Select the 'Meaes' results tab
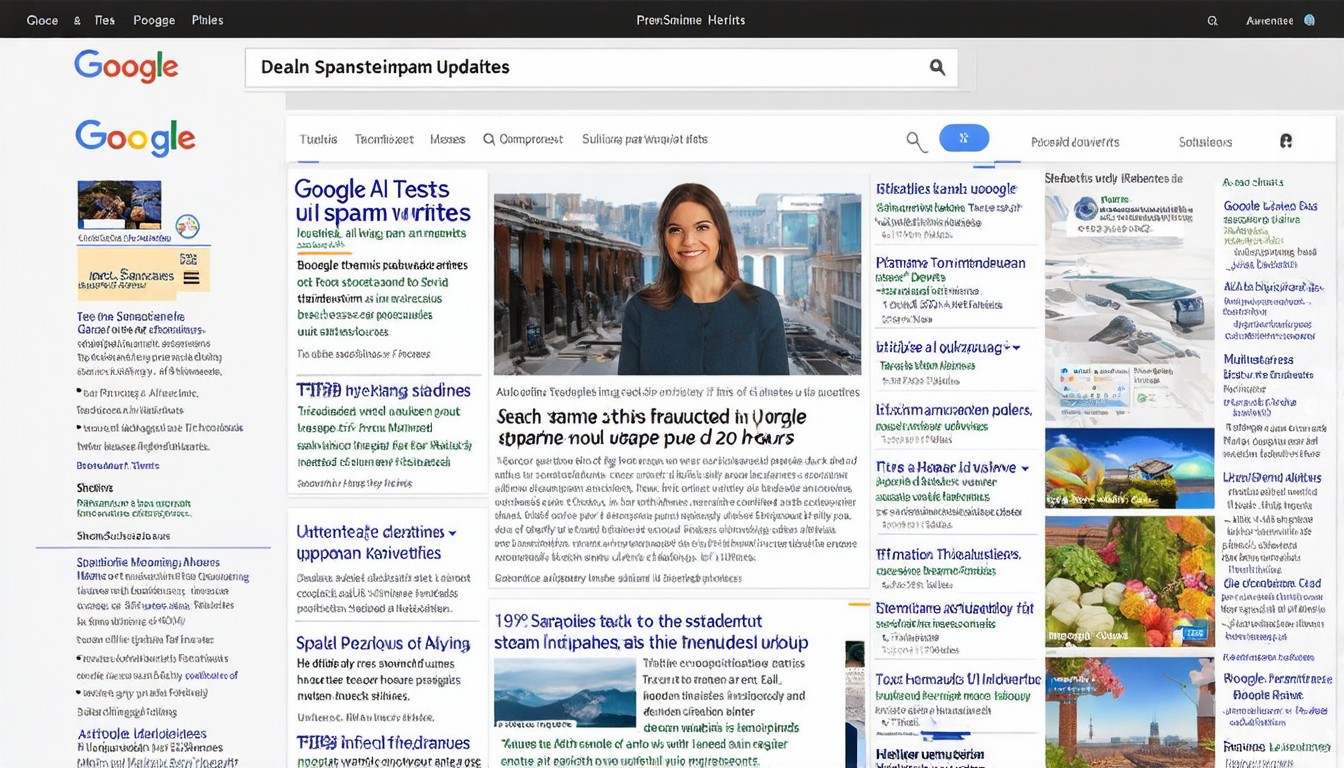This screenshot has height=768, width=1344. point(447,139)
